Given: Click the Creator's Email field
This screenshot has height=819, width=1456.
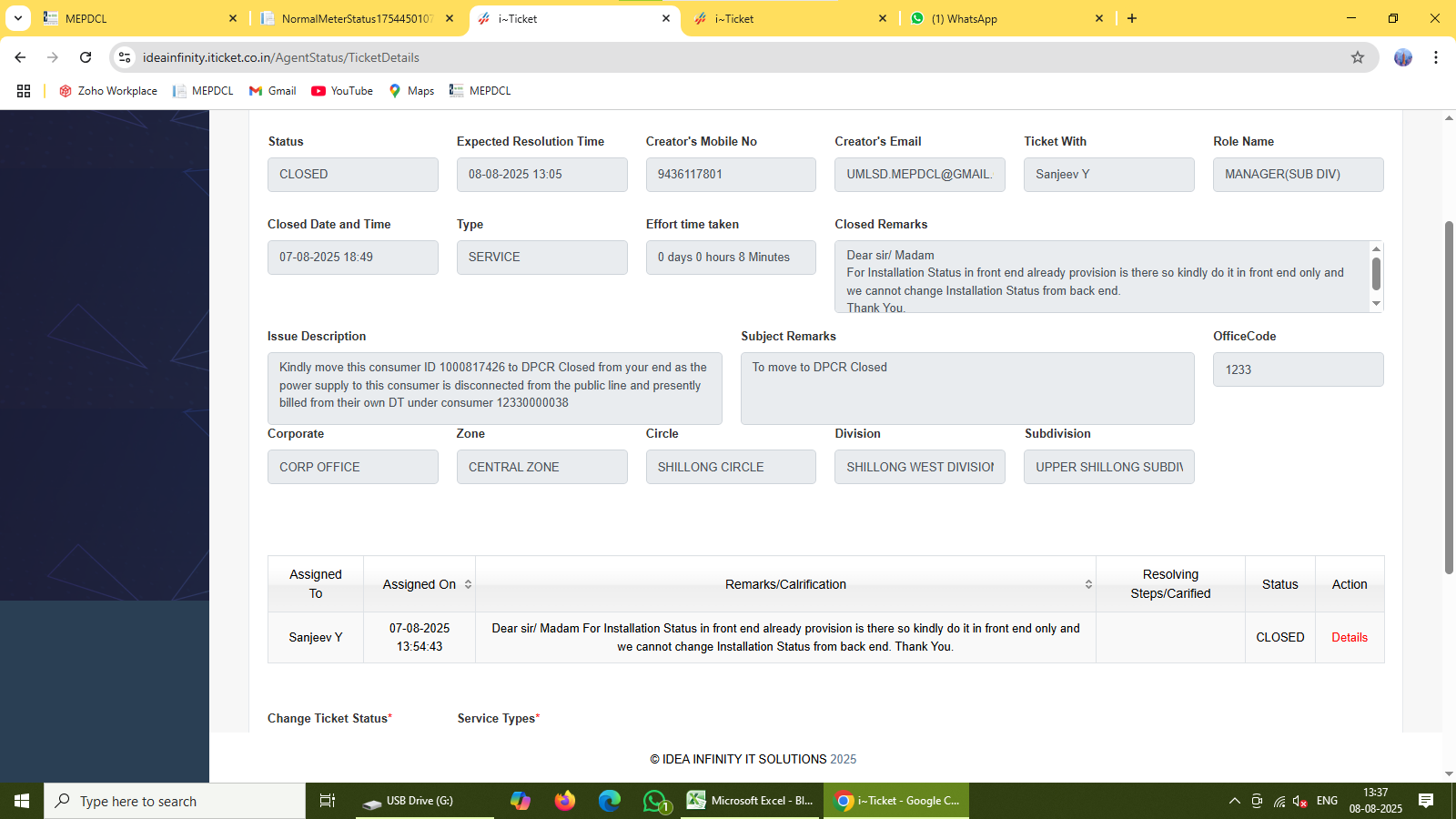Looking at the screenshot, I should coord(920,175).
